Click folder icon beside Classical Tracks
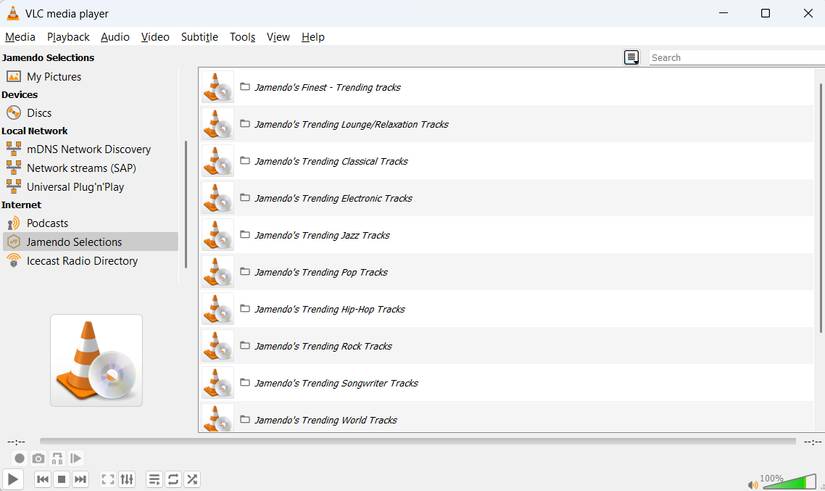 click(245, 161)
